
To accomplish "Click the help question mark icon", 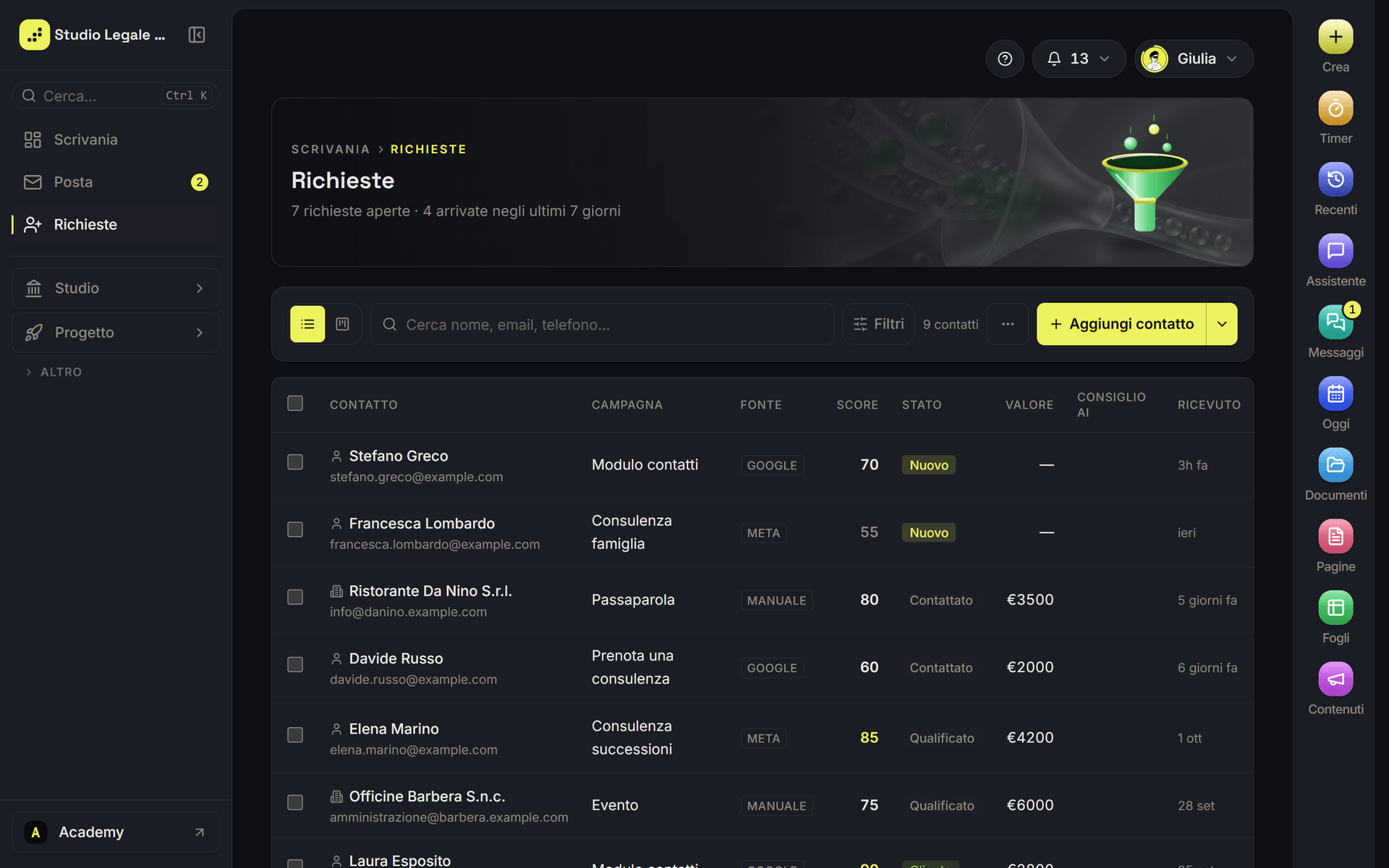I will (x=1005, y=59).
